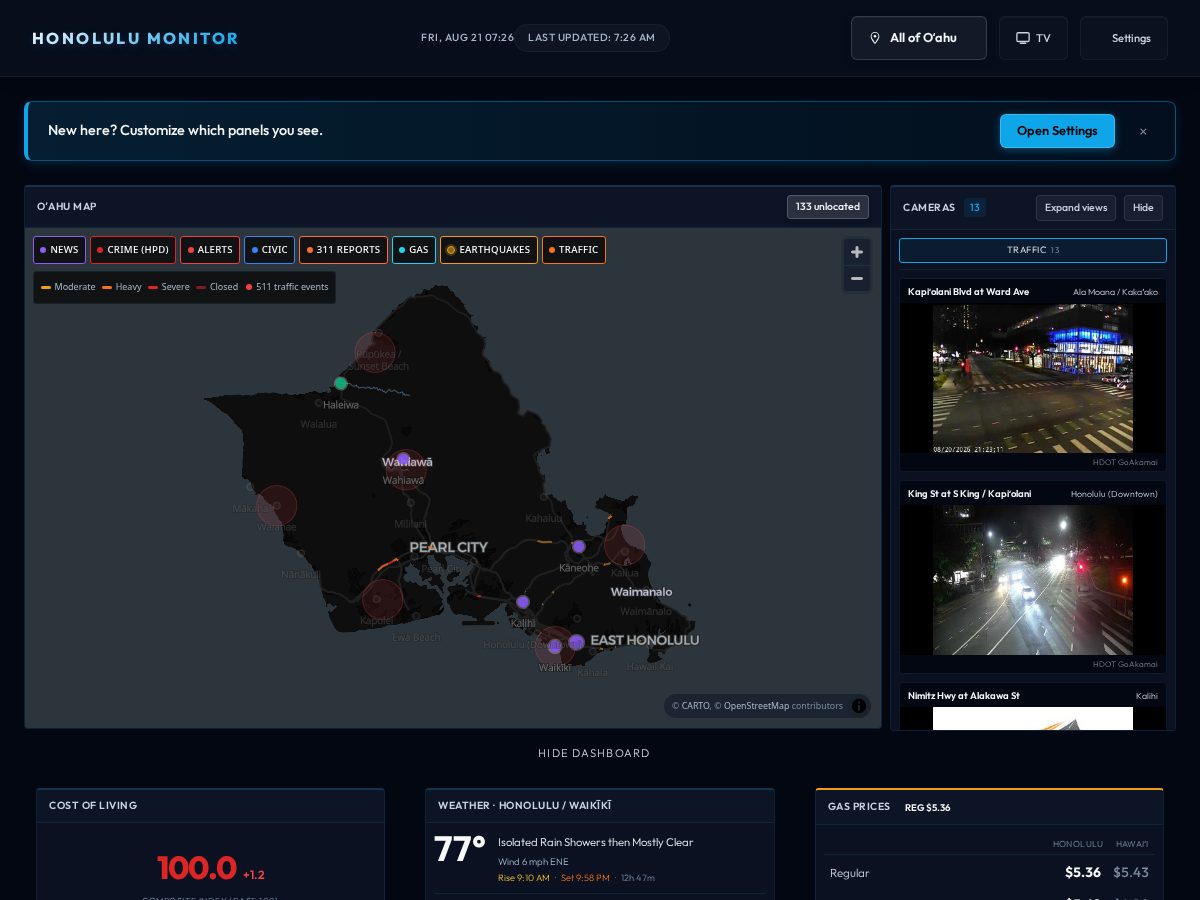Click the location pin icon by All of O'ahu

875,38
